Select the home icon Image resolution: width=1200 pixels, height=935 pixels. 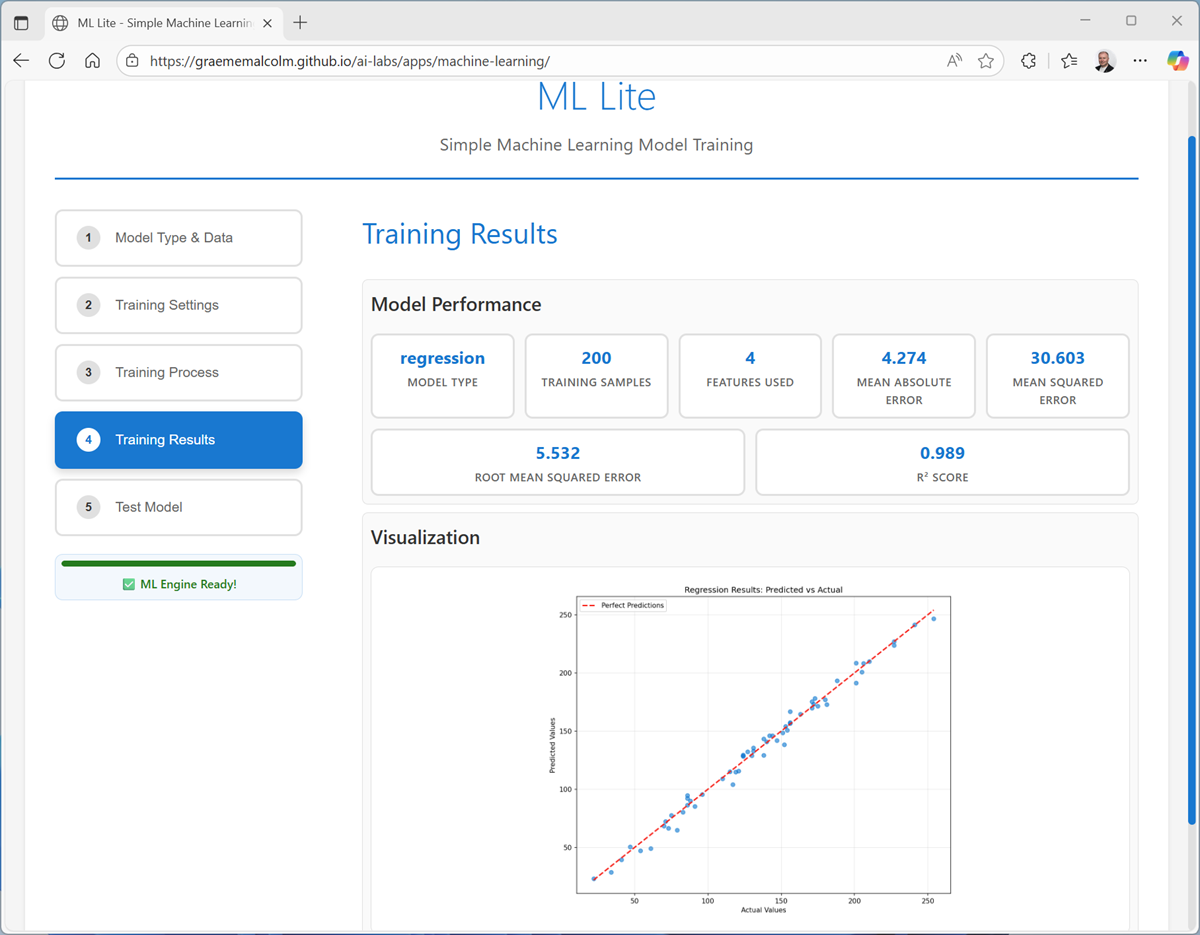92,60
